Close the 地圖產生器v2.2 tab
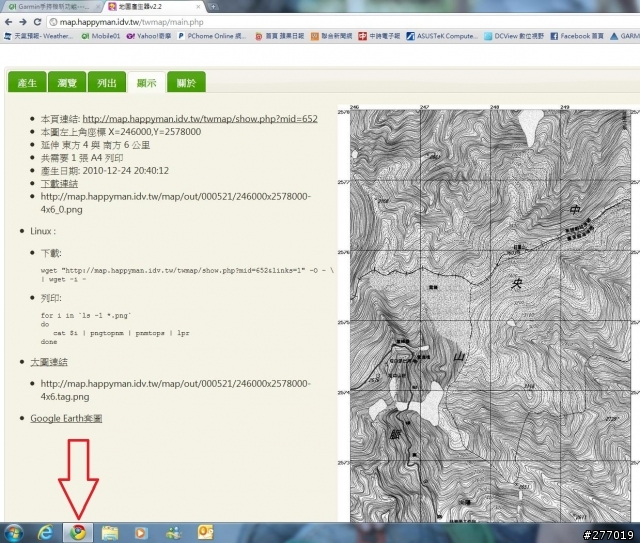This screenshot has width=640, height=543. (198, 7)
